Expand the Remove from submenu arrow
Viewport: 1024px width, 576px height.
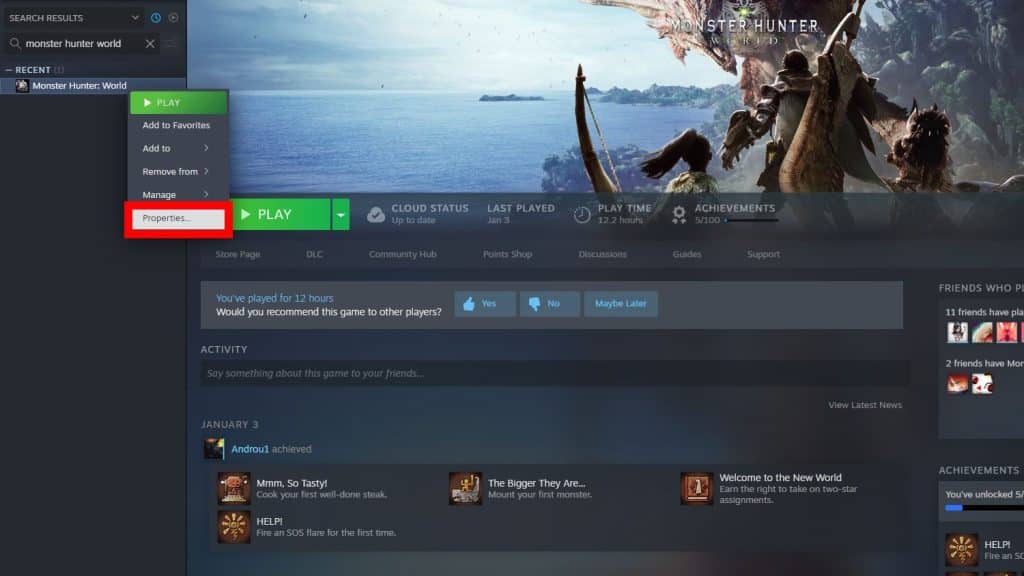point(206,171)
